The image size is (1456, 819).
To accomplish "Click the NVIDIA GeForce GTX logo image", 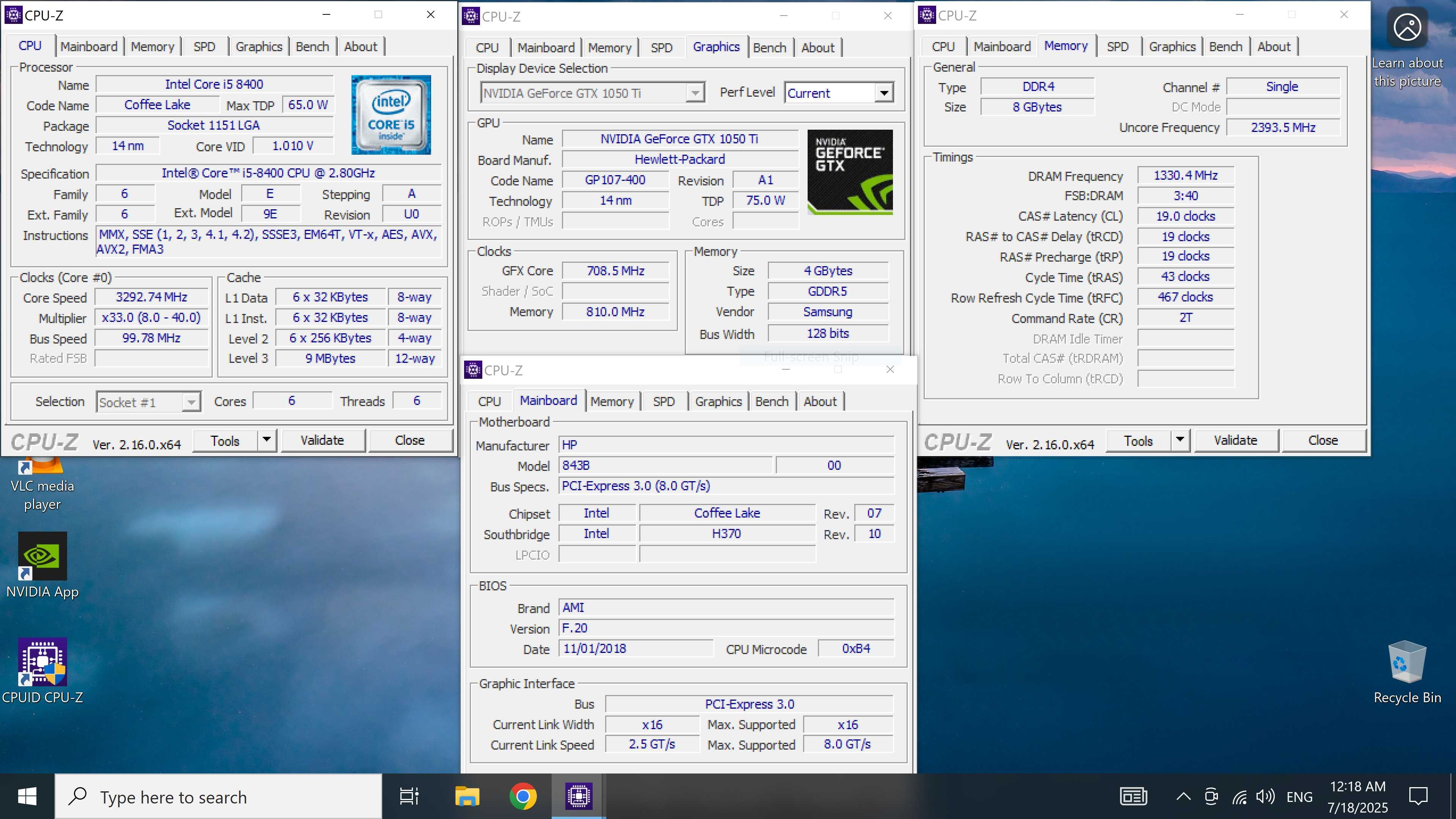I will point(849,172).
